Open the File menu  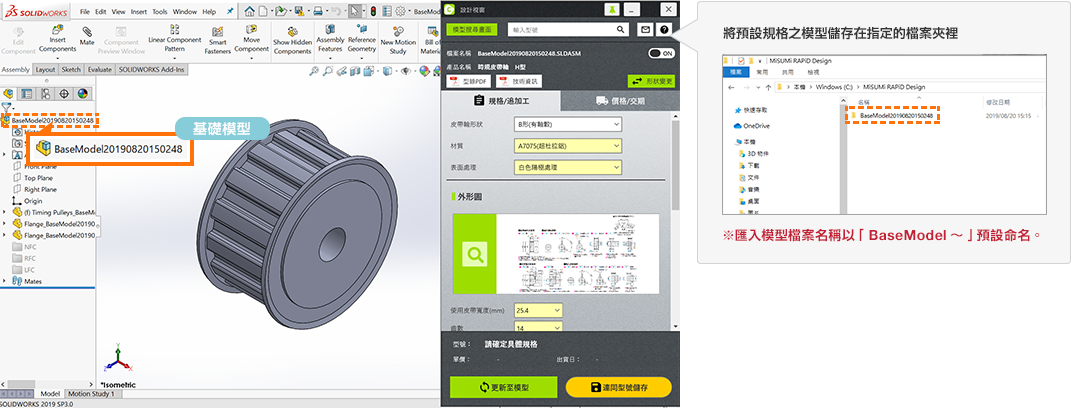(x=85, y=12)
